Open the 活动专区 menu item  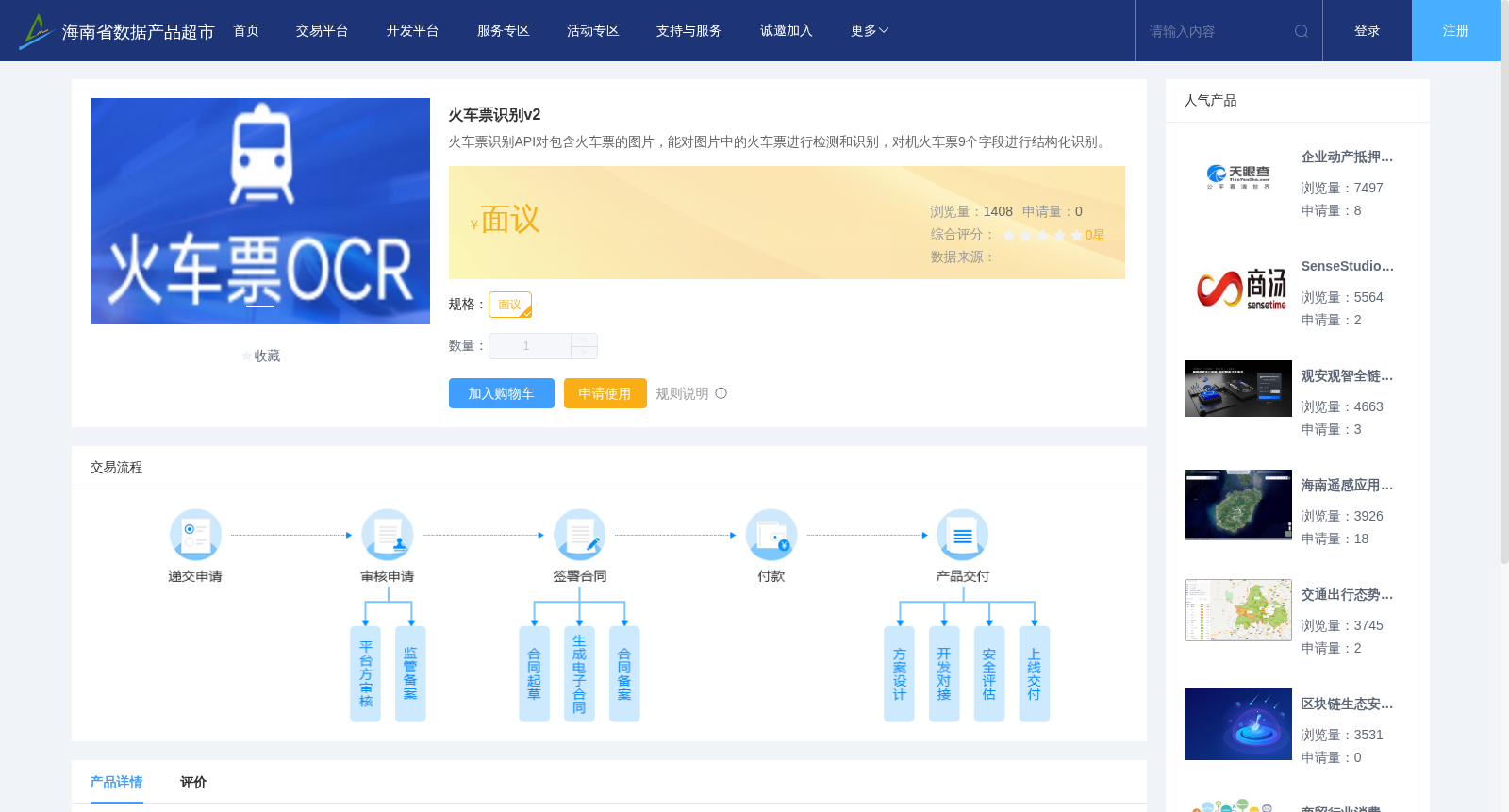[x=593, y=31]
